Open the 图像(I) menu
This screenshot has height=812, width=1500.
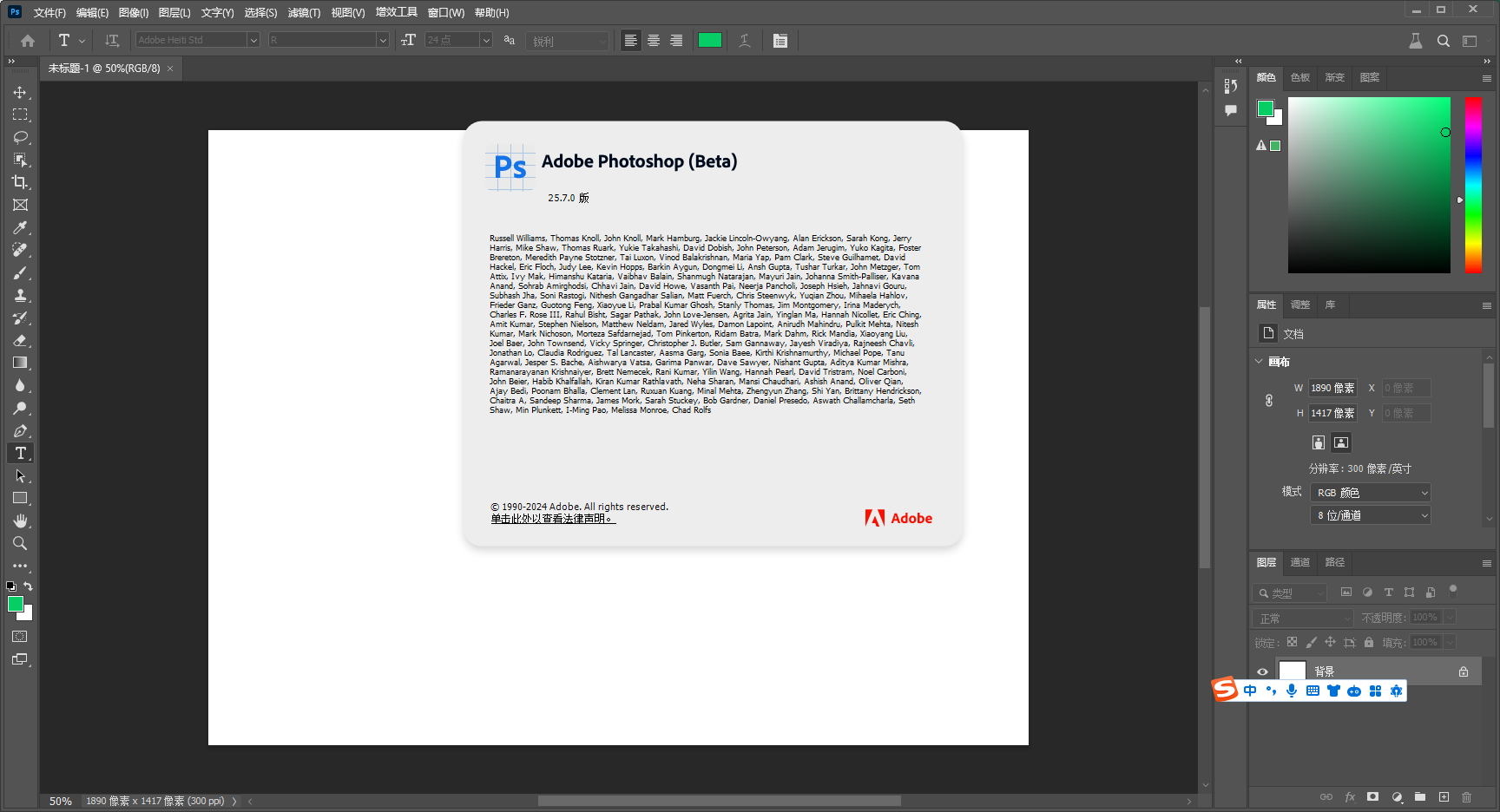(134, 13)
